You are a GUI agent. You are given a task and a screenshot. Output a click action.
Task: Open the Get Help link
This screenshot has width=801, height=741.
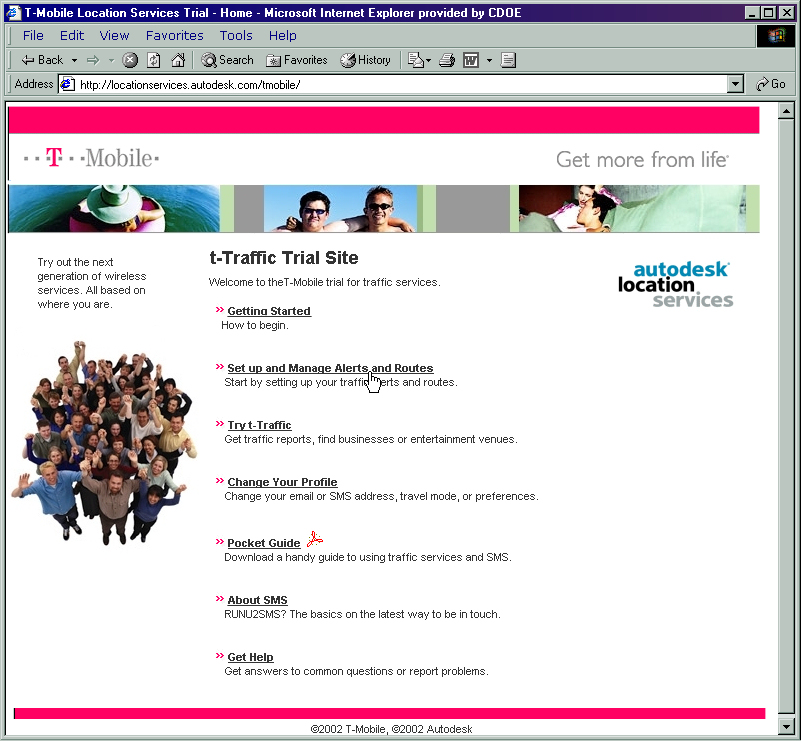click(250, 657)
